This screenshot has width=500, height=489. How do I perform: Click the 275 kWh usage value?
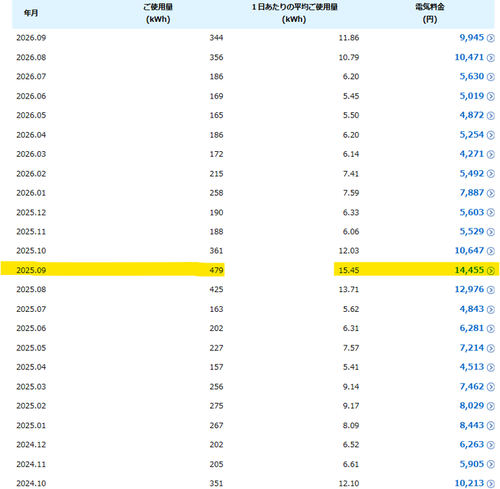pyautogui.click(x=216, y=406)
